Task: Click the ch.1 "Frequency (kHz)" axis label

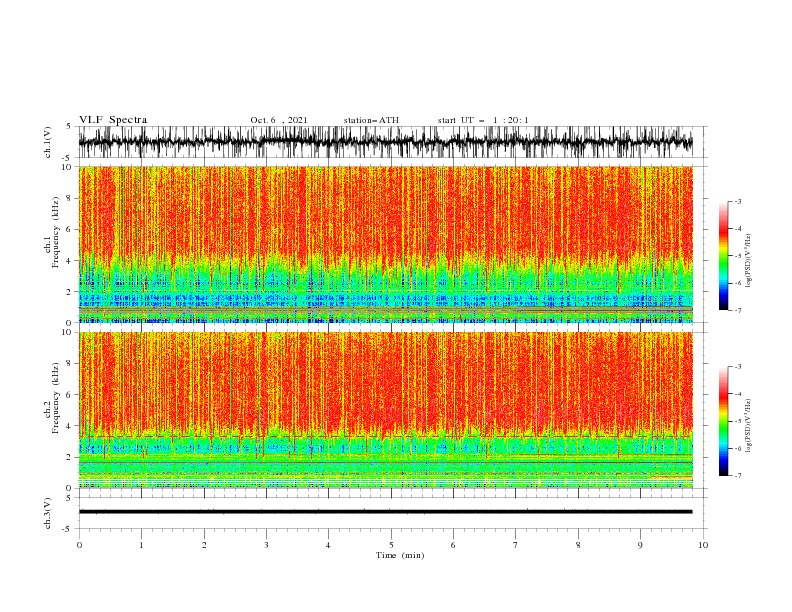Action: [55, 233]
